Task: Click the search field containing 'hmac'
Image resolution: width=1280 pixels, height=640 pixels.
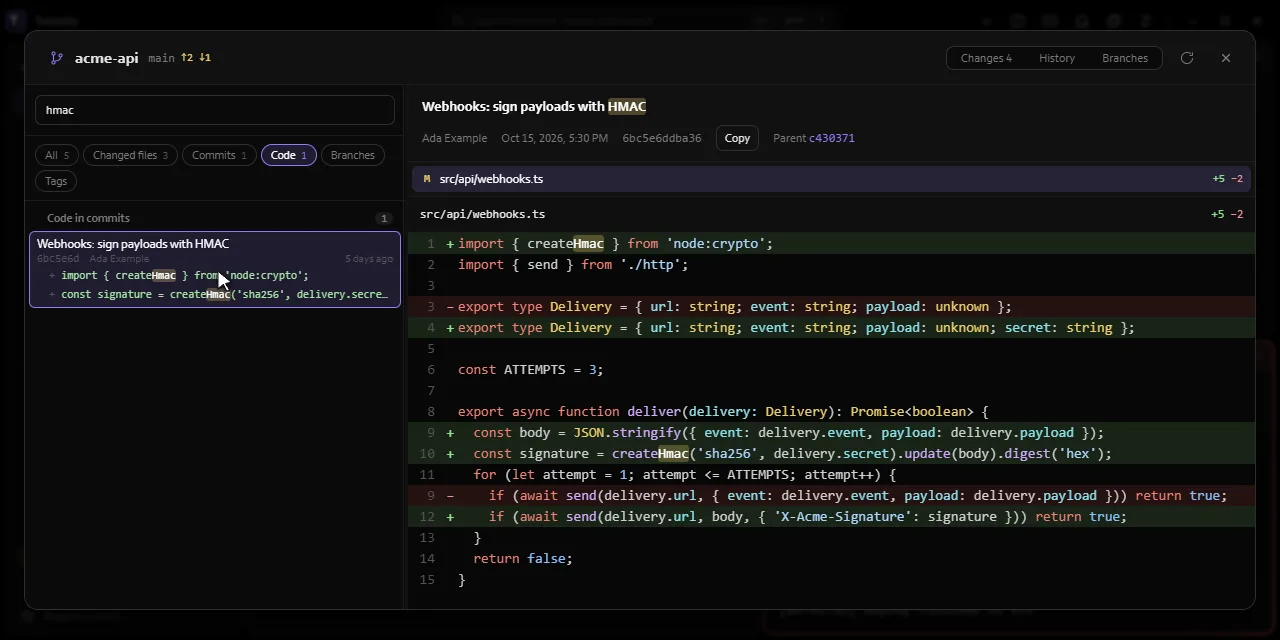Action: 215,110
